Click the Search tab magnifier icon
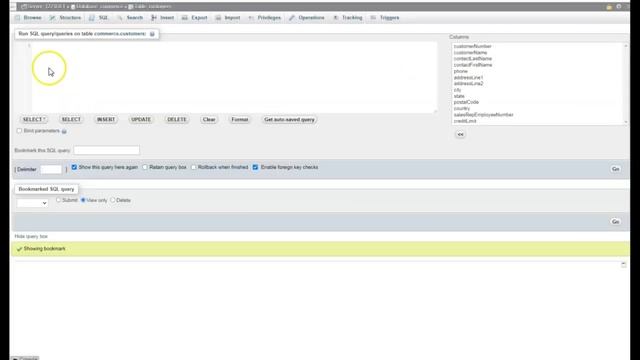 (120, 18)
